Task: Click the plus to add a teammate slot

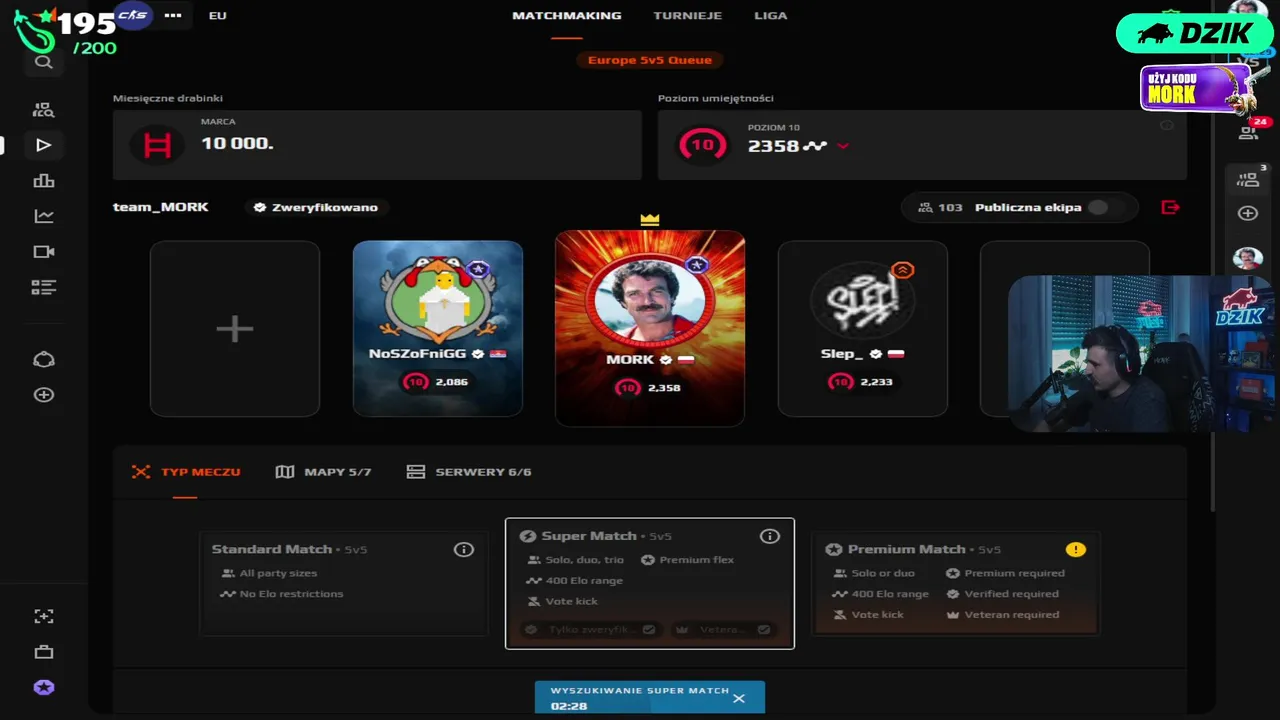Action: click(235, 328)
